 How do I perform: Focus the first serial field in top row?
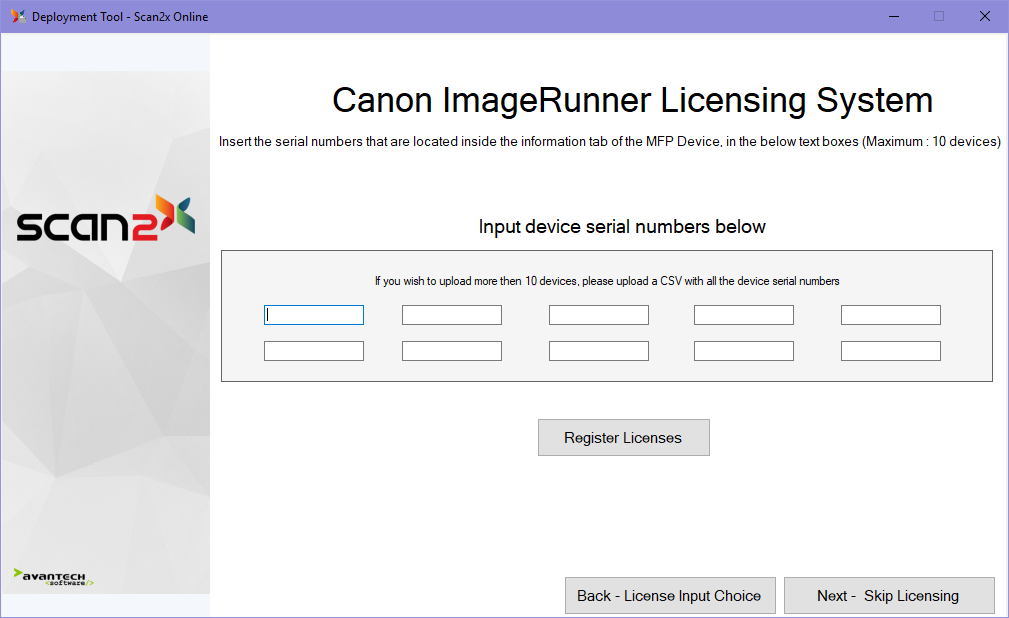tap(314, 315)
